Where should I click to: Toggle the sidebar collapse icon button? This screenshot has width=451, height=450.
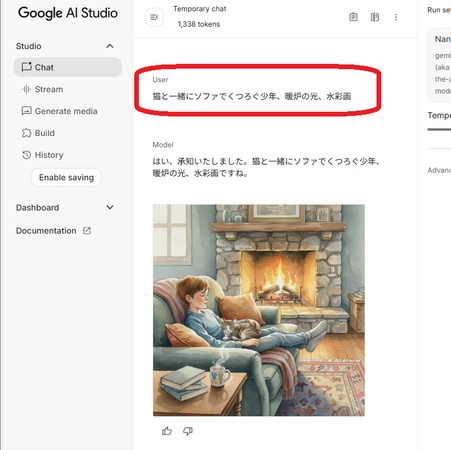click(154, 17)
